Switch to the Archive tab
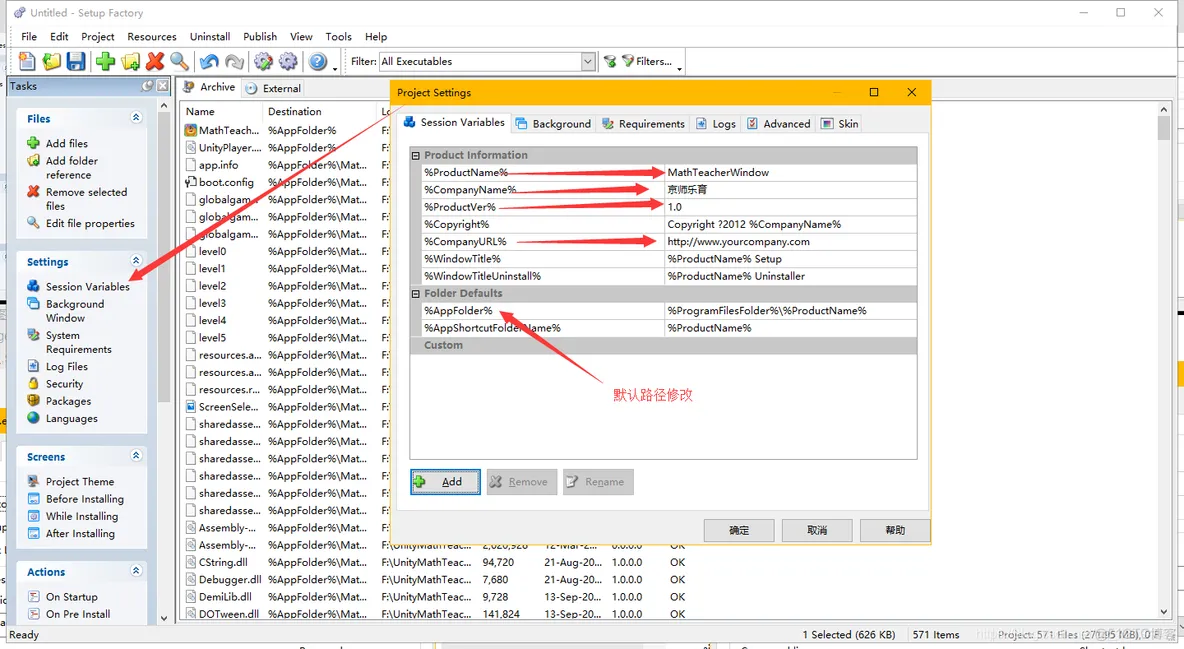The height and width of the screenshot is (649, 1184). [x=210, y=88]
